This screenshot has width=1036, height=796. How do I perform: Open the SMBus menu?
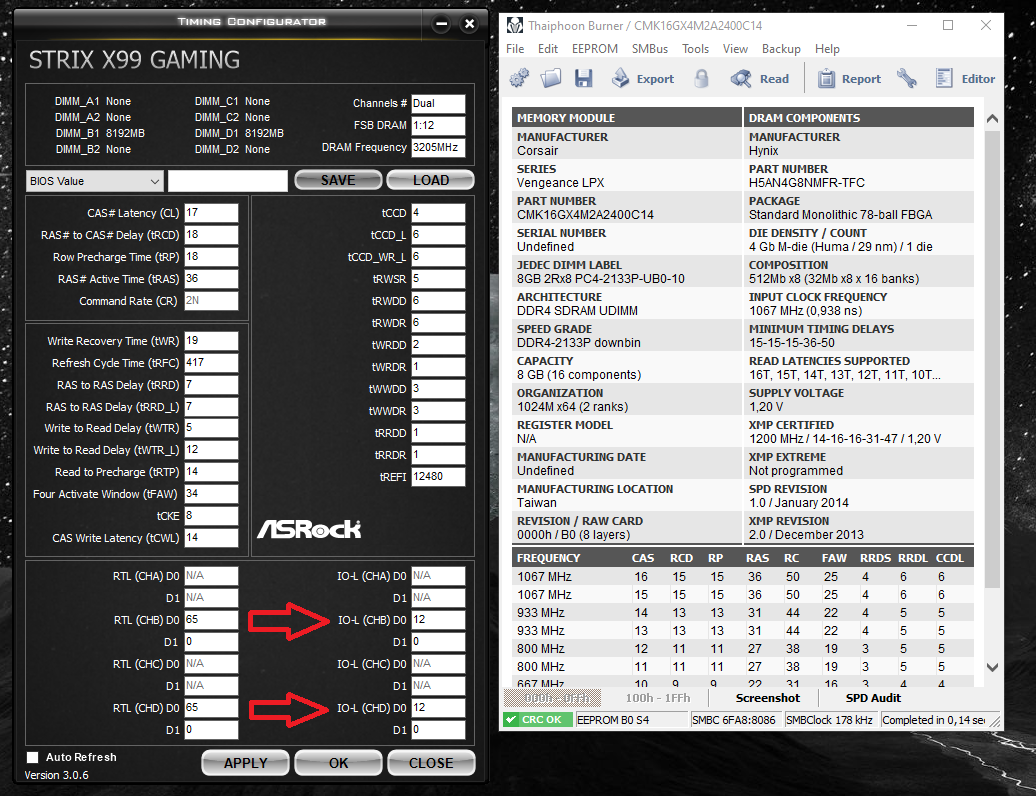[649, 49]
